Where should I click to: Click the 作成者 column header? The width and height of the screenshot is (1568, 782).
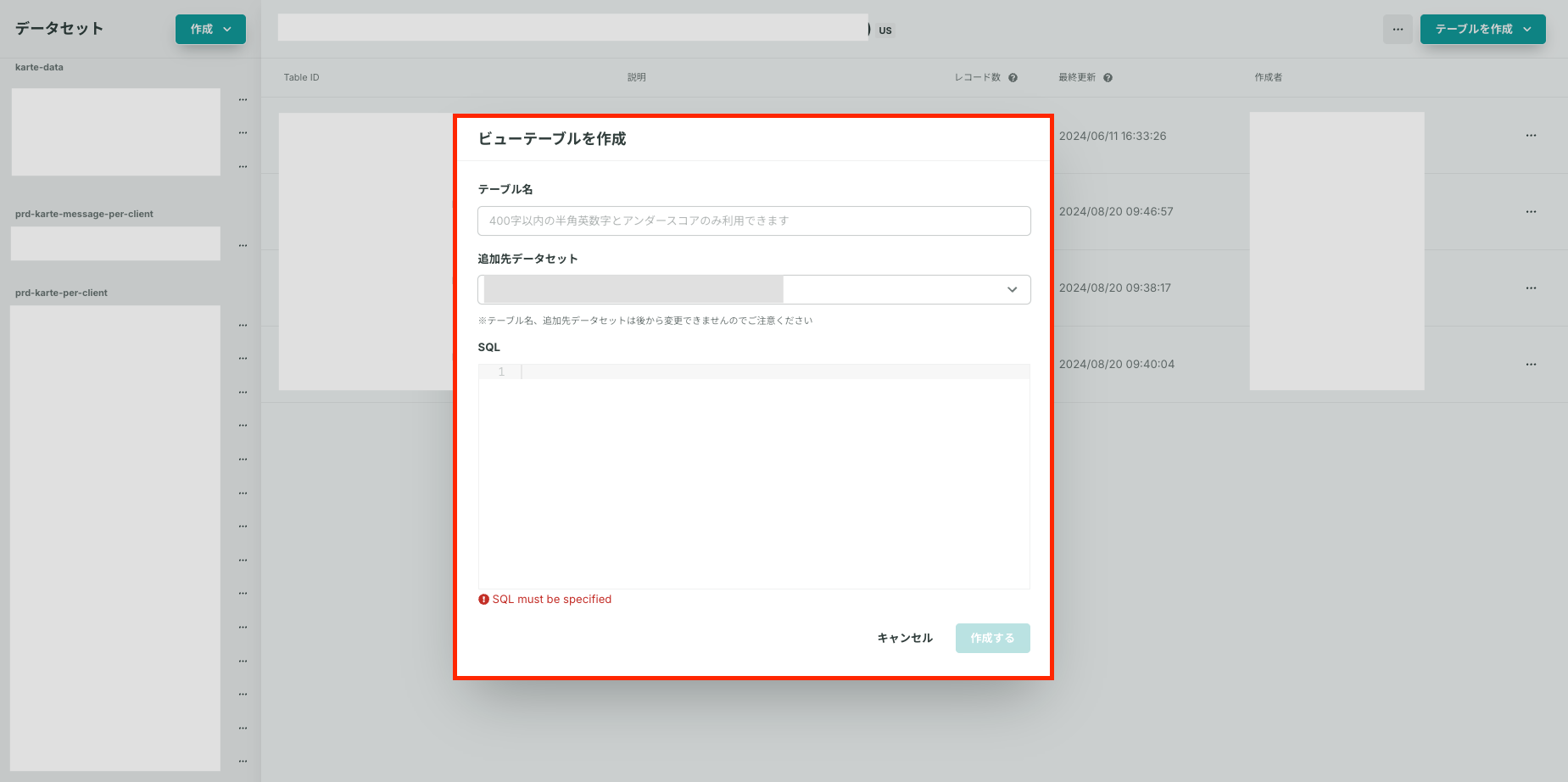click(1268, 77)
